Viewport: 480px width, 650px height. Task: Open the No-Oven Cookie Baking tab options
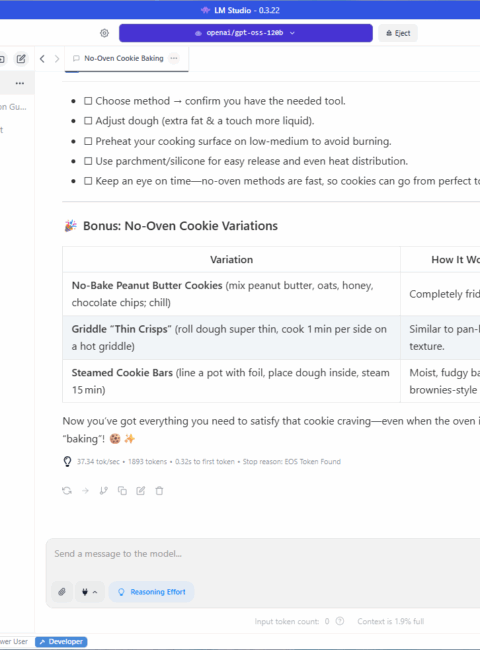(x=174, y=58)
